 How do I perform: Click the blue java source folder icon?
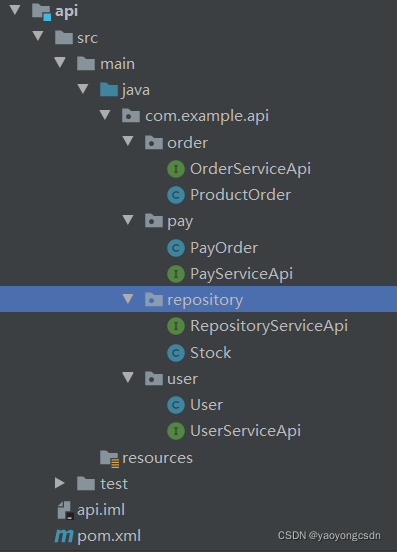click(109, 89)
